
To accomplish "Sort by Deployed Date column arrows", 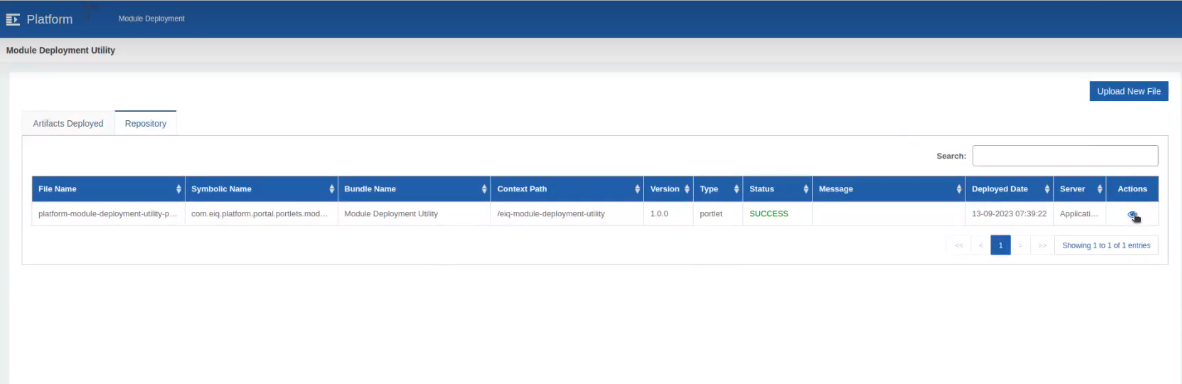I will 1047,189.
